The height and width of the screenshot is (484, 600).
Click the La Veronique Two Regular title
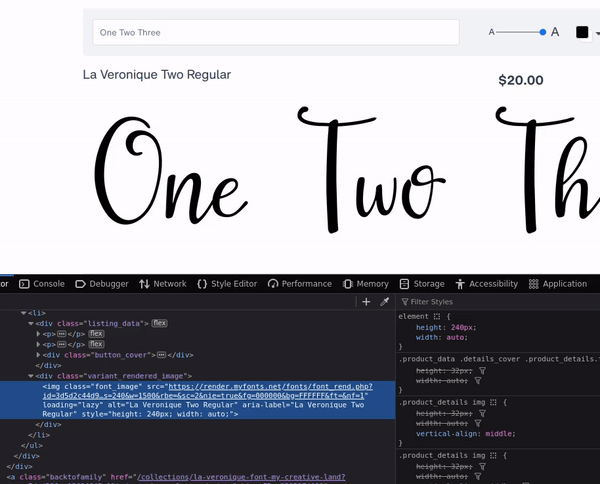(x=157, y=75)
